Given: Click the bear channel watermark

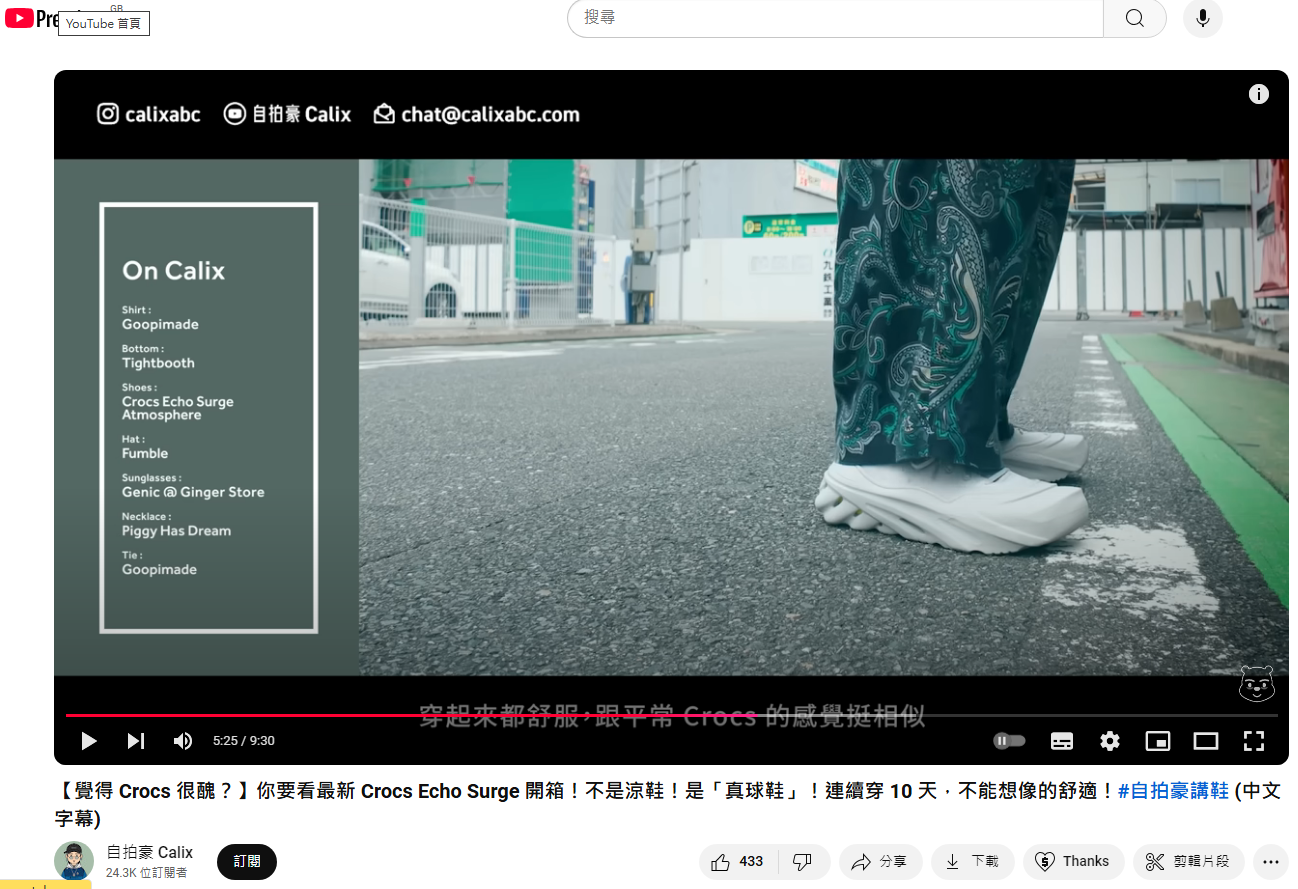Looking at the screenshot, I should point(1256,684).
